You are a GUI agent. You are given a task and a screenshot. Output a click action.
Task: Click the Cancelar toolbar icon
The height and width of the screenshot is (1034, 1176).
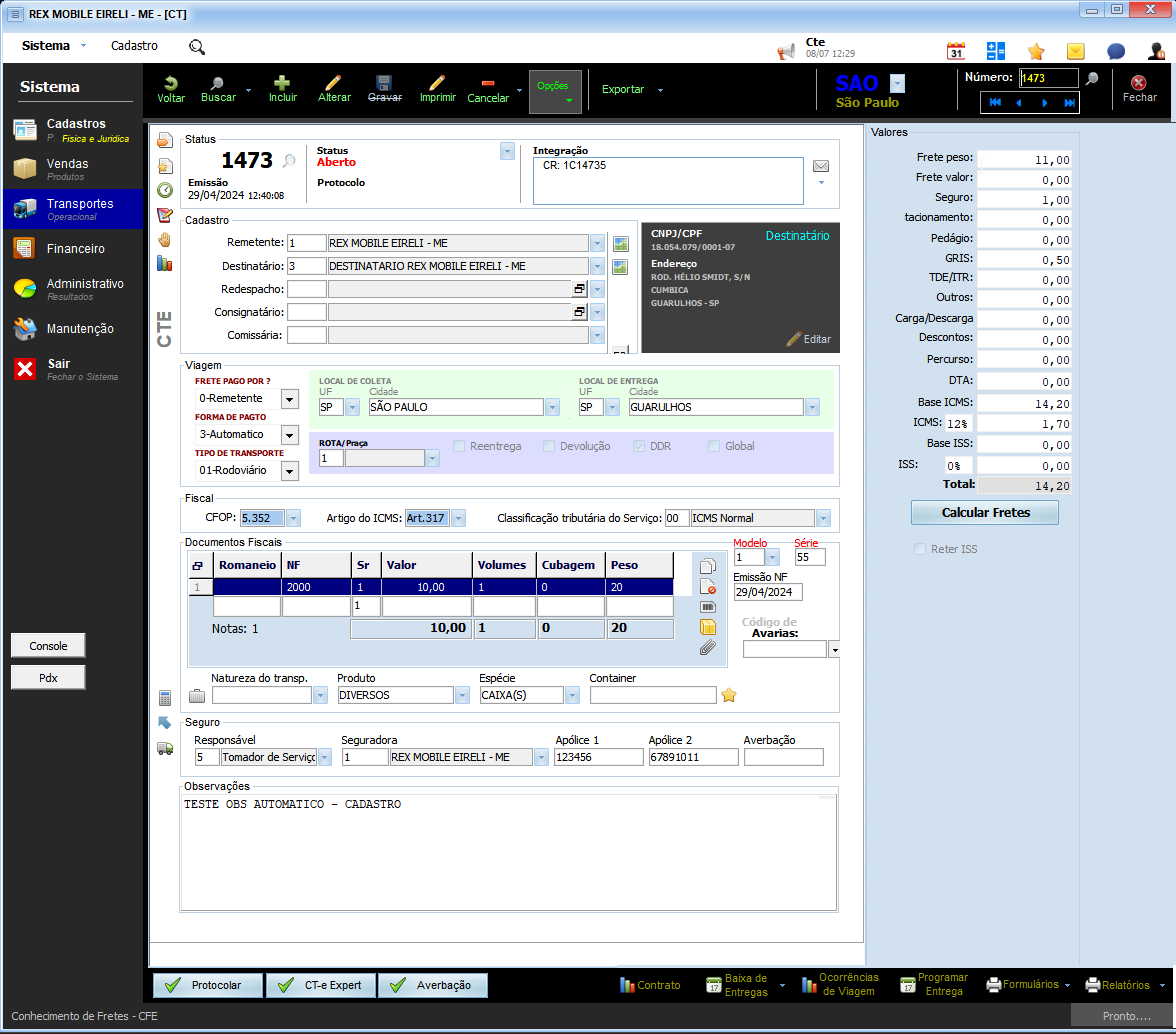point(488,89)
